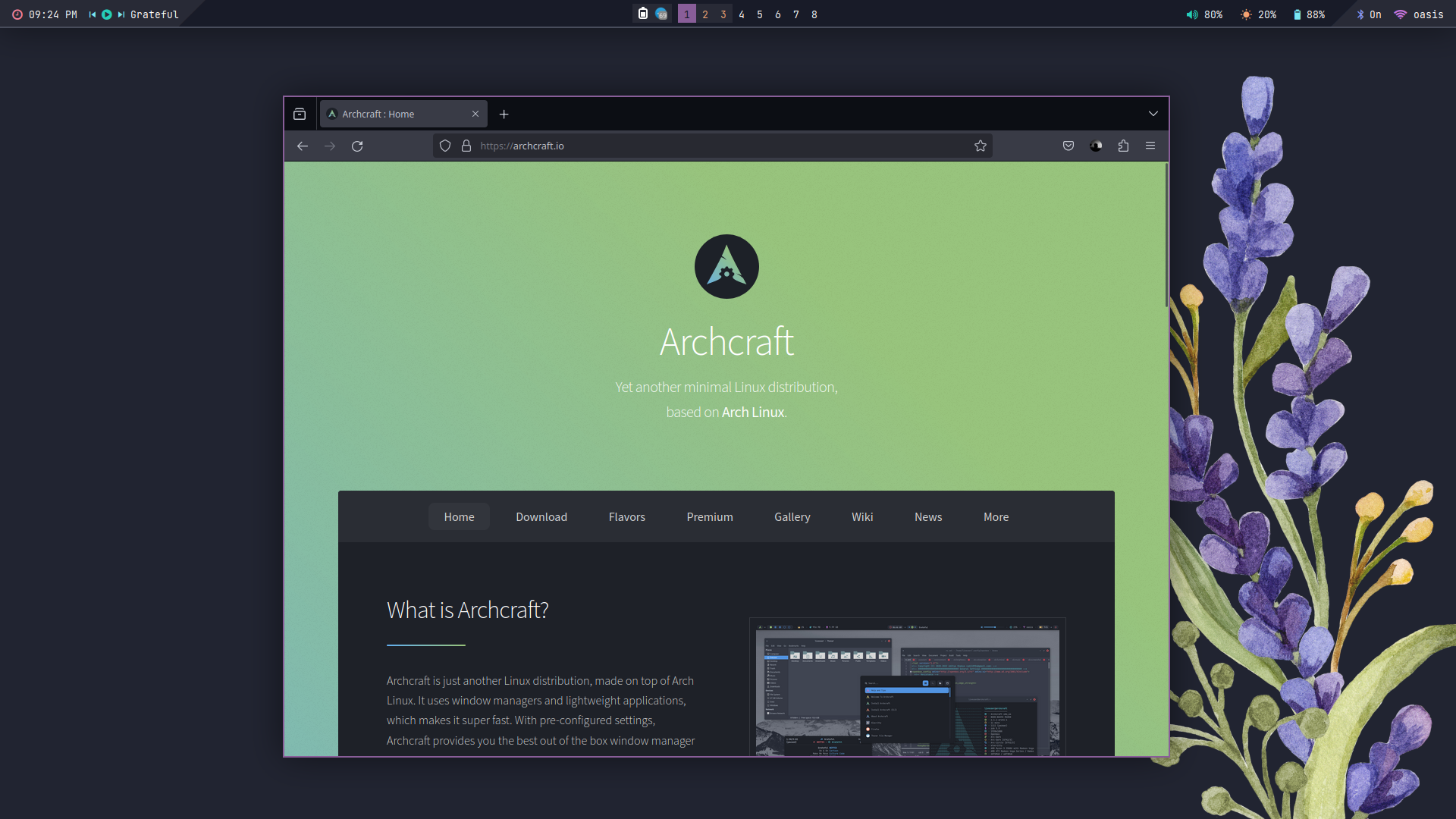Skip to next track in top bar
Screen dimensions: 1456x819
tap(121, 14)
